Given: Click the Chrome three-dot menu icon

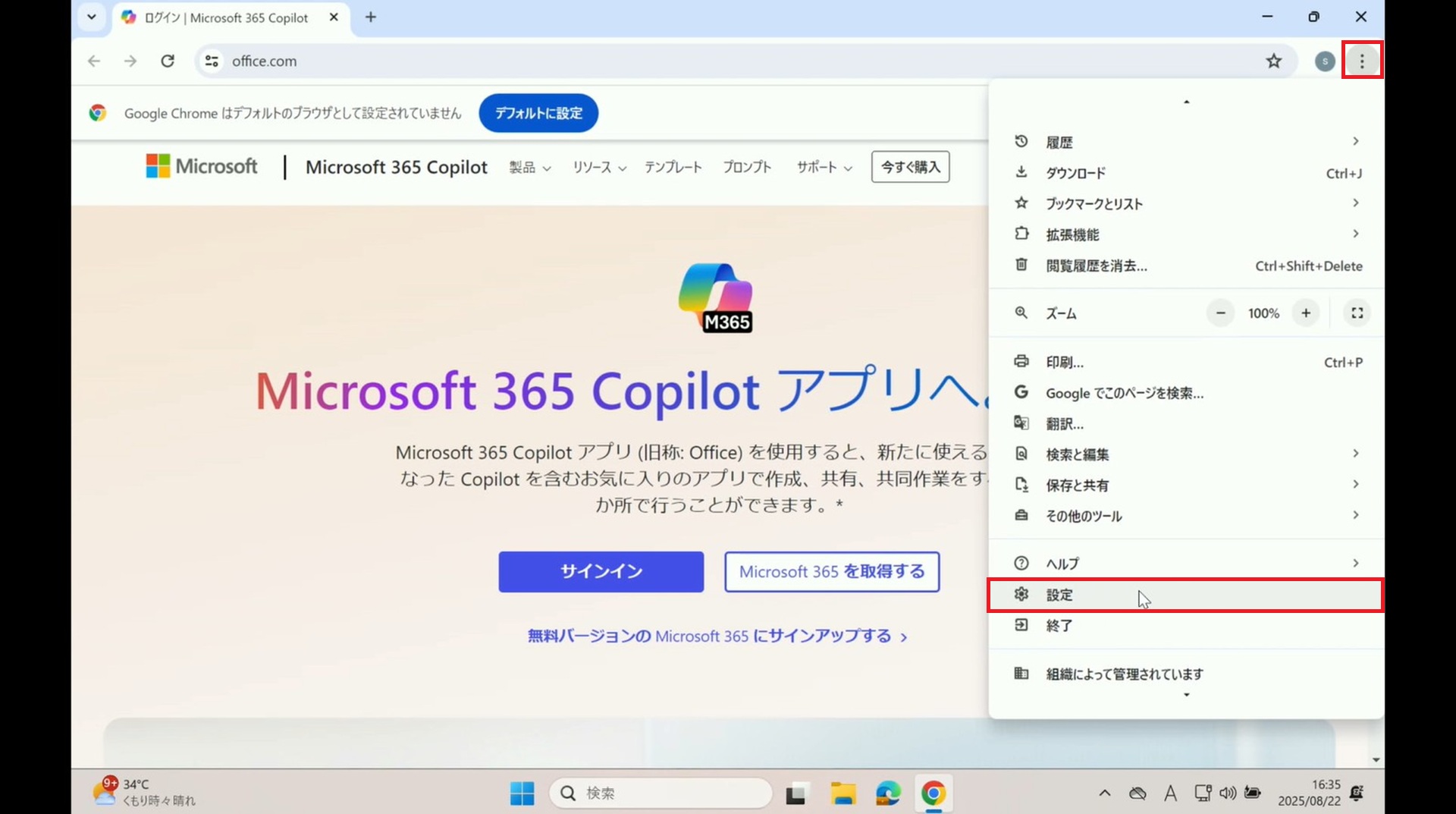Looking at the screenshot, I should pyautogui.click(x=1362, y=61).
